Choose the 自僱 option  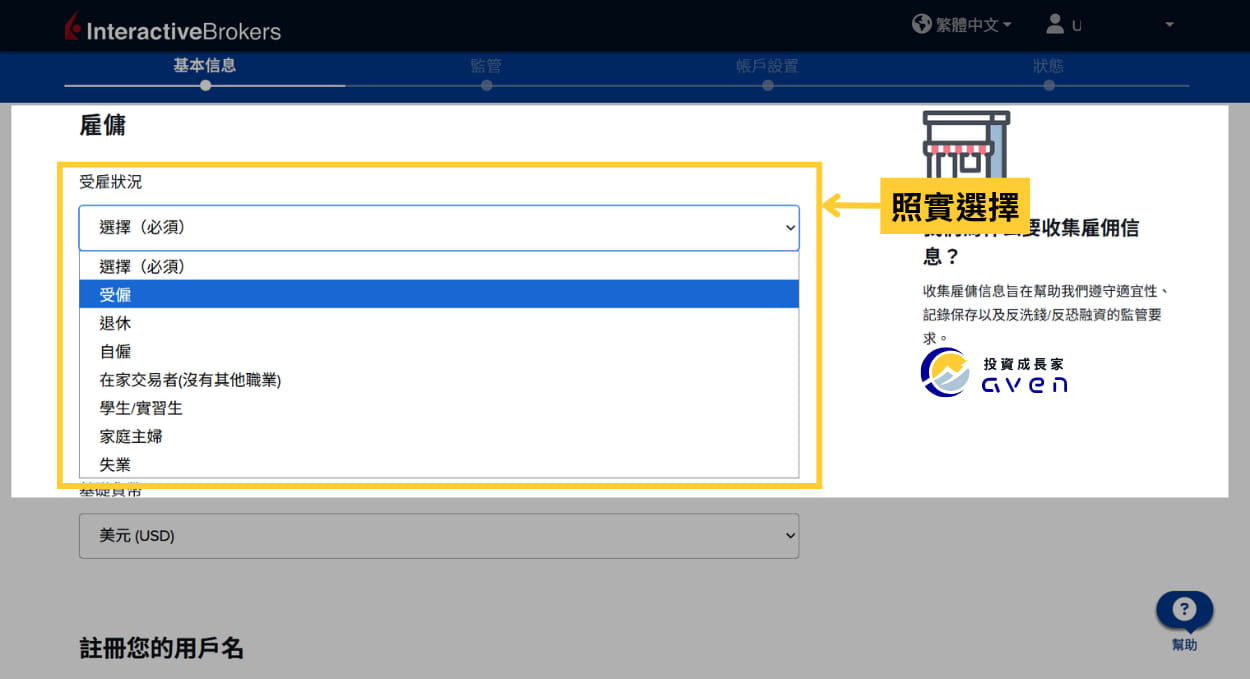tap(439, 351)
